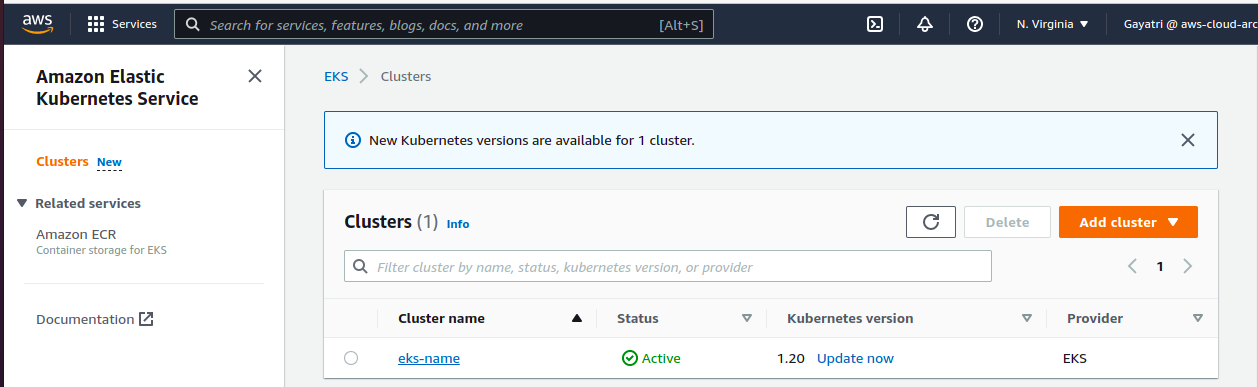Image resolution: width=1258 pixels, height=387 pixels.
Task: Click the Status column header text
Action: pyautogui.click(x=638, y=319)
